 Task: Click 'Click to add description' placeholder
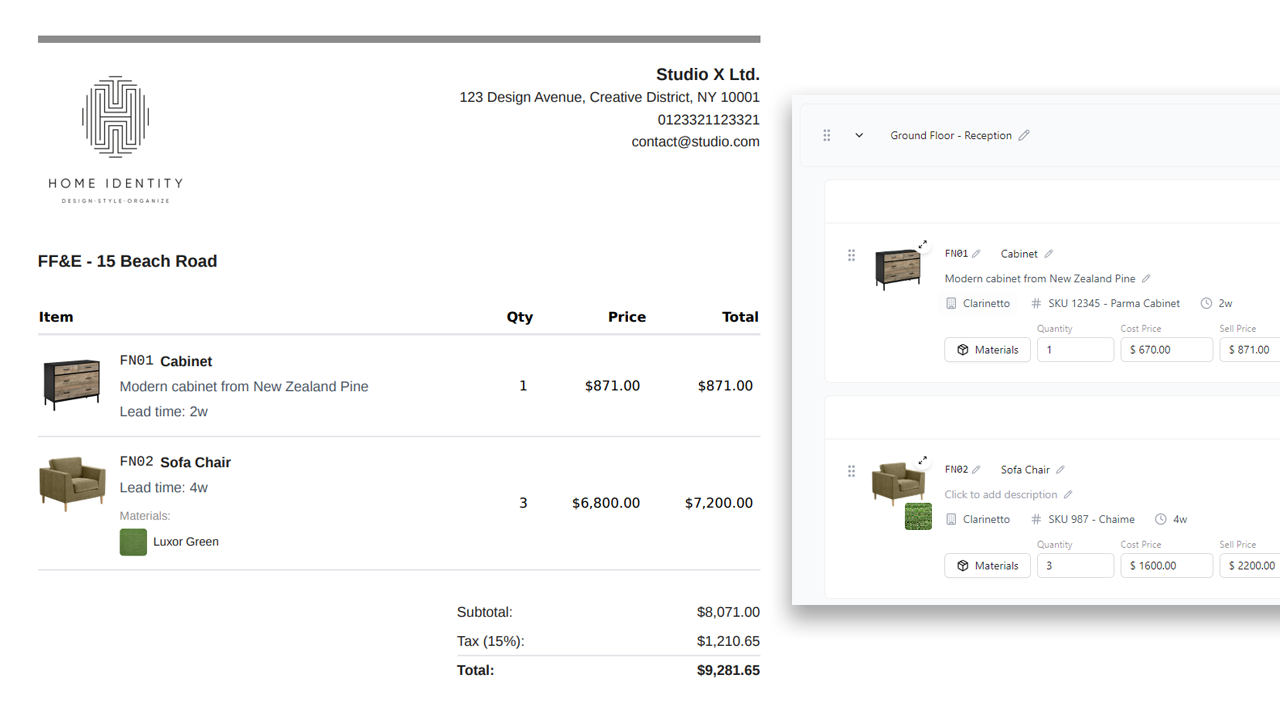click(x=1000, y=495)
